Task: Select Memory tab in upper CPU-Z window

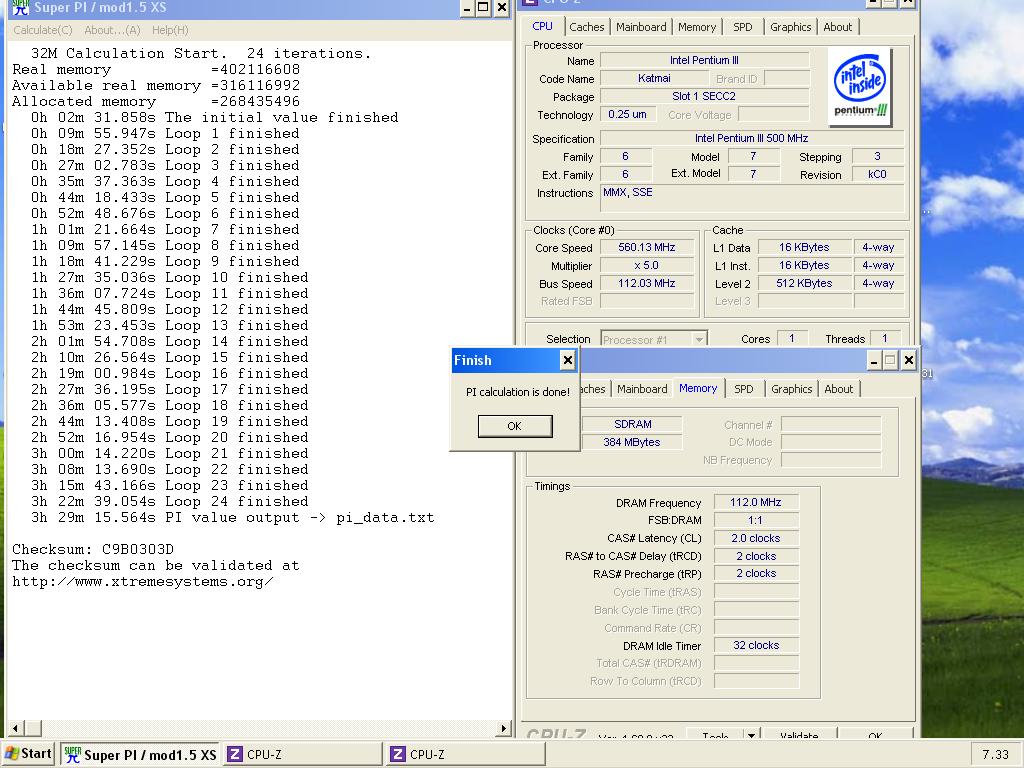Action: (x=696, y=27)
